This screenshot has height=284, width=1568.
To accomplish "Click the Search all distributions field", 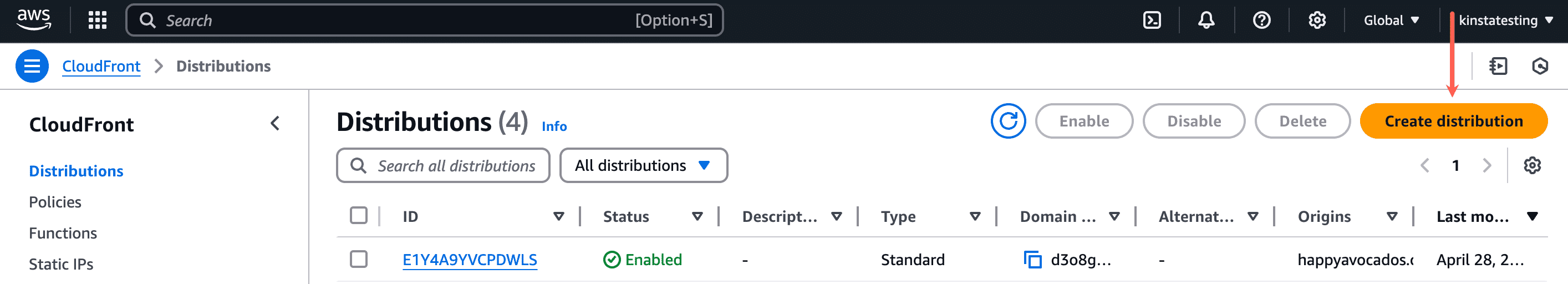I will click(x=455, y=165).
